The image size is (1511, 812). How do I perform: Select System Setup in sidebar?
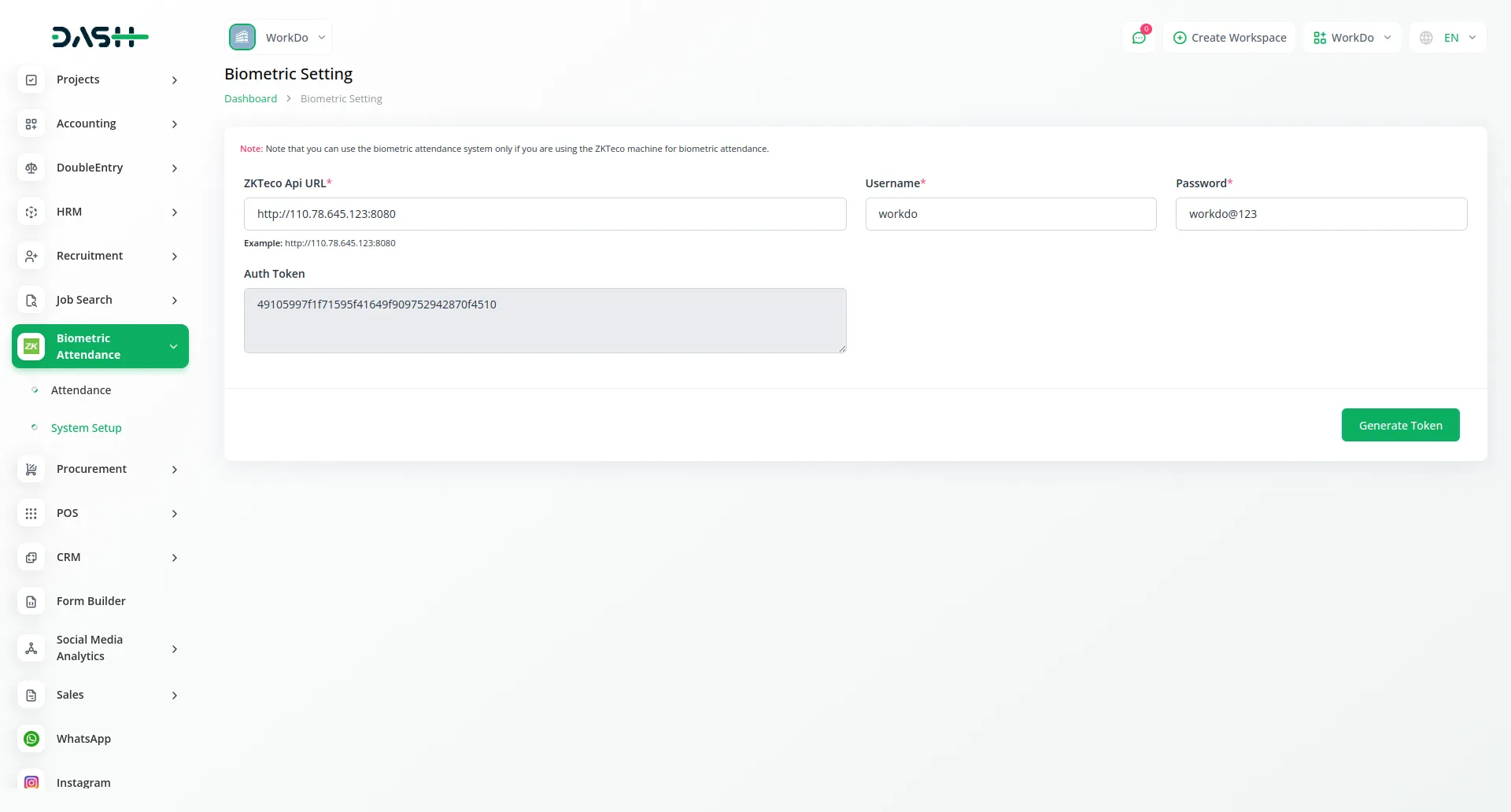[87, 428]
